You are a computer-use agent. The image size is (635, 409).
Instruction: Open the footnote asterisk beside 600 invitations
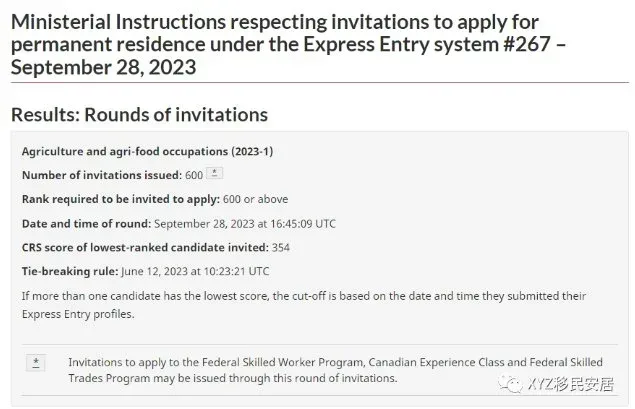pos(214,173)
